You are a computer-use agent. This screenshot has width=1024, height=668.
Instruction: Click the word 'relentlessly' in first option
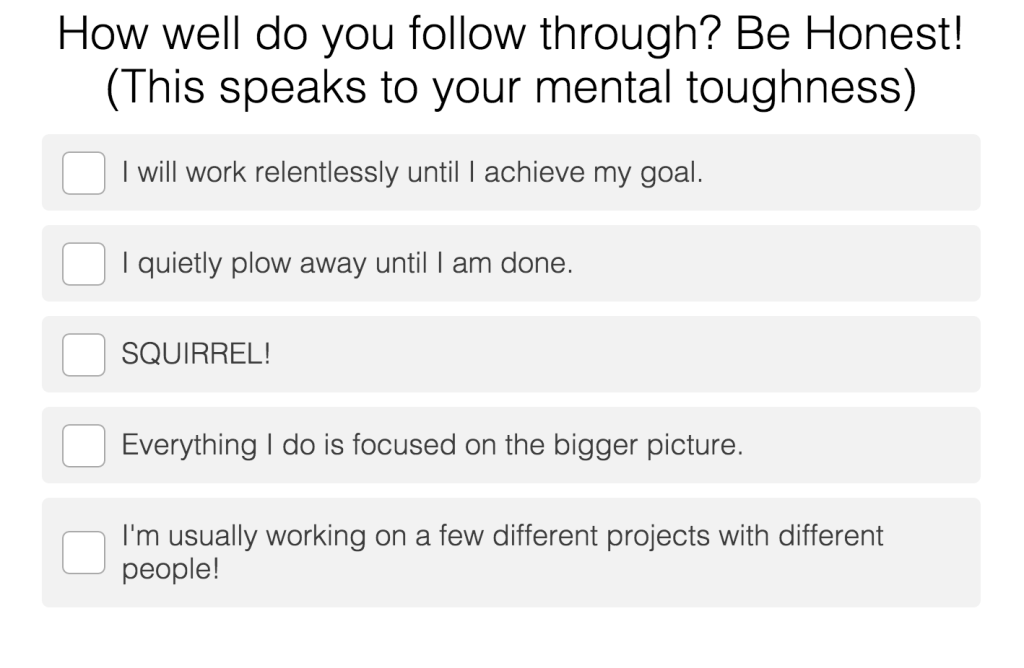[x=327, y=172]
